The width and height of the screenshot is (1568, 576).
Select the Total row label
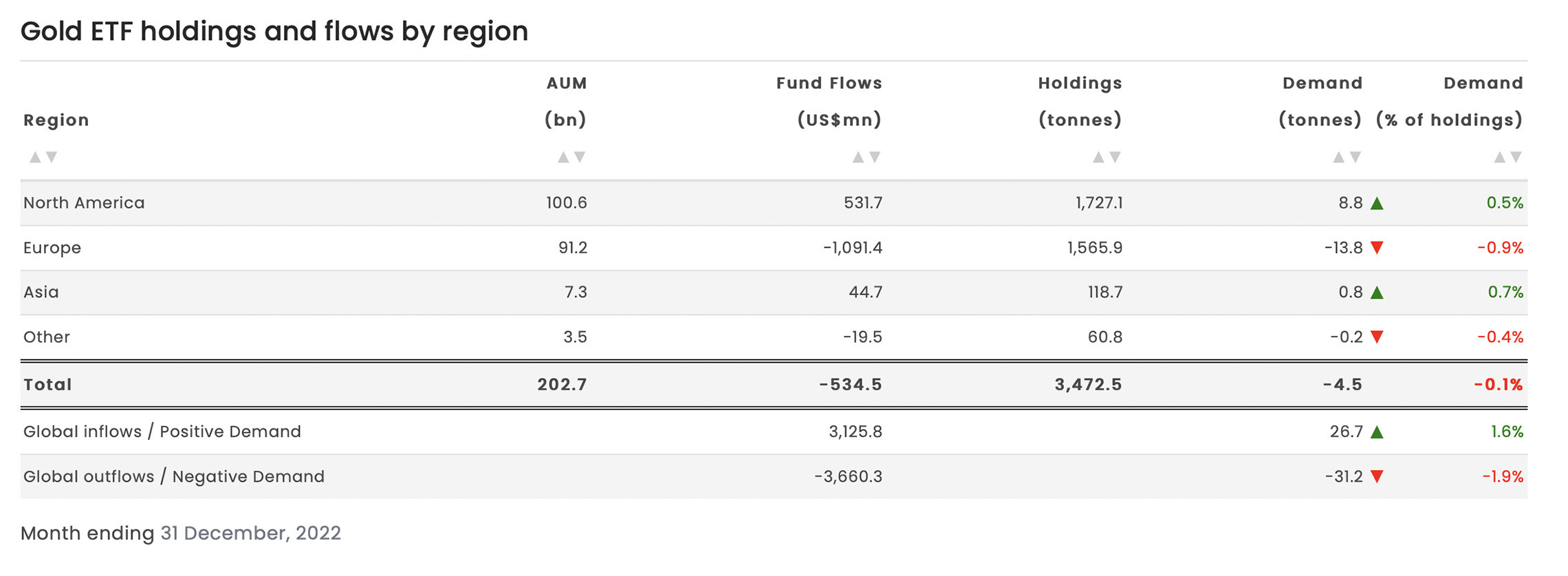pos(47,385)
